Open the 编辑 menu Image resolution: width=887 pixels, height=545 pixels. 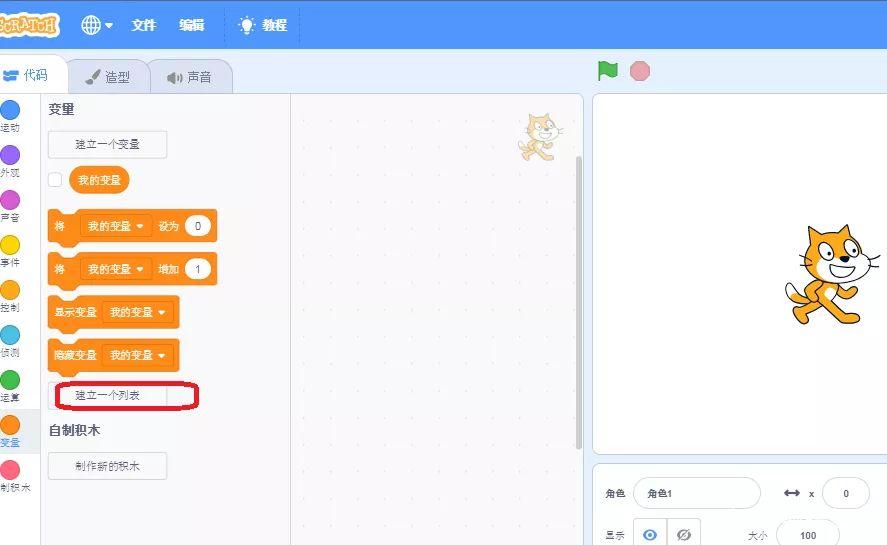point(191,25)
